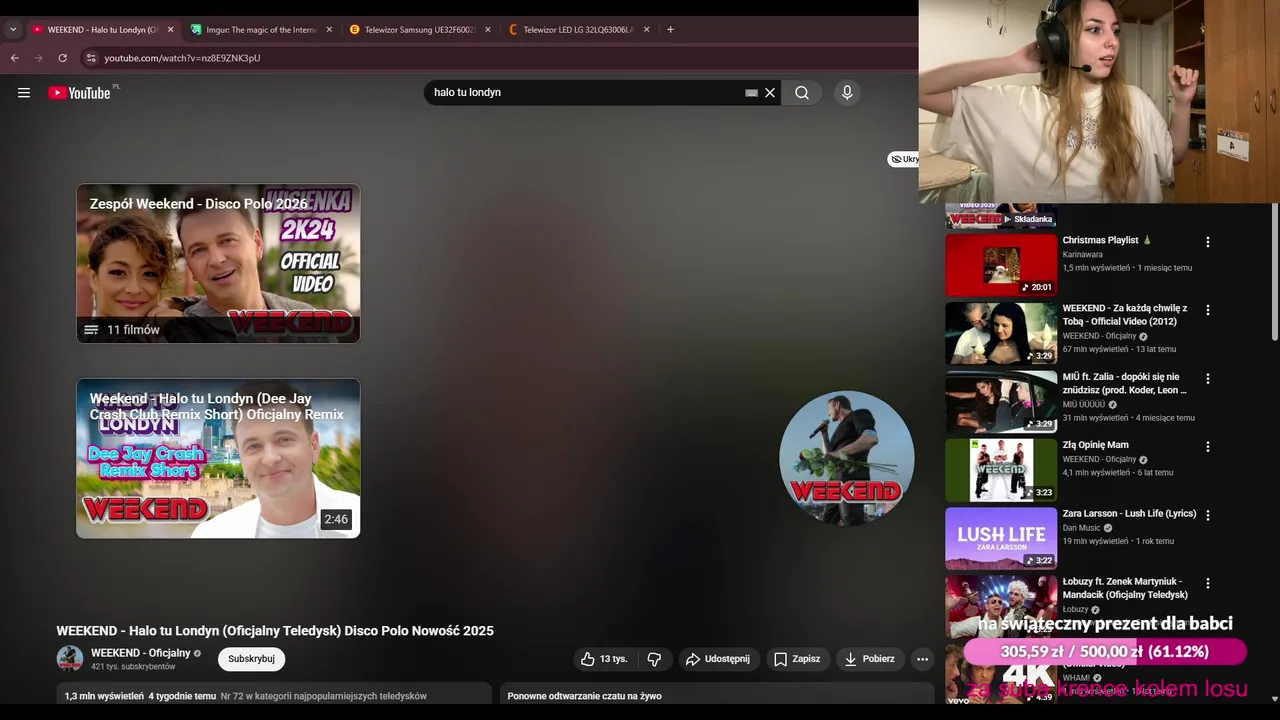Save video with Zapisz button
Viewport: 1280px width, 720px height.
pos(797,659)
